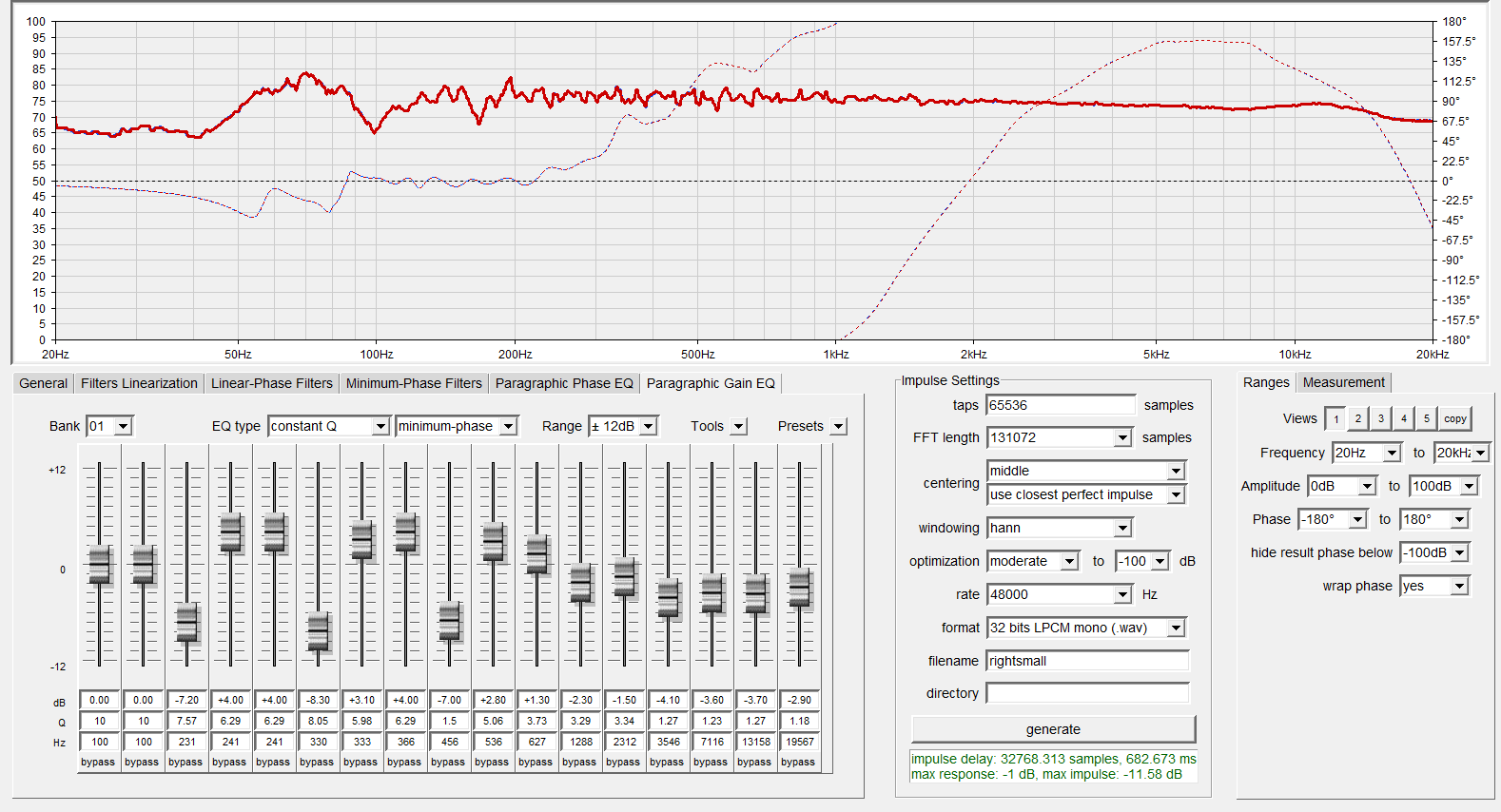Expand the EQ type constant Q dropdown
Image resolution: width=1501 pixels, height=812 pixels.
pos(380,427)
